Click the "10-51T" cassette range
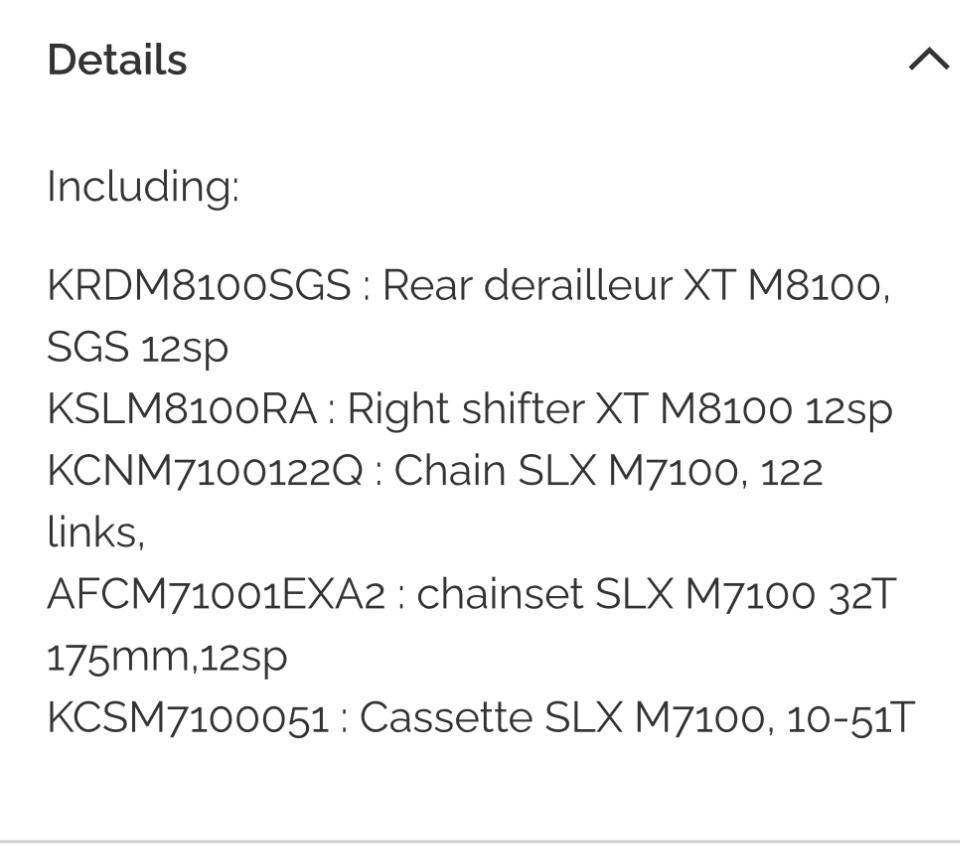 [x=851, y=718]
